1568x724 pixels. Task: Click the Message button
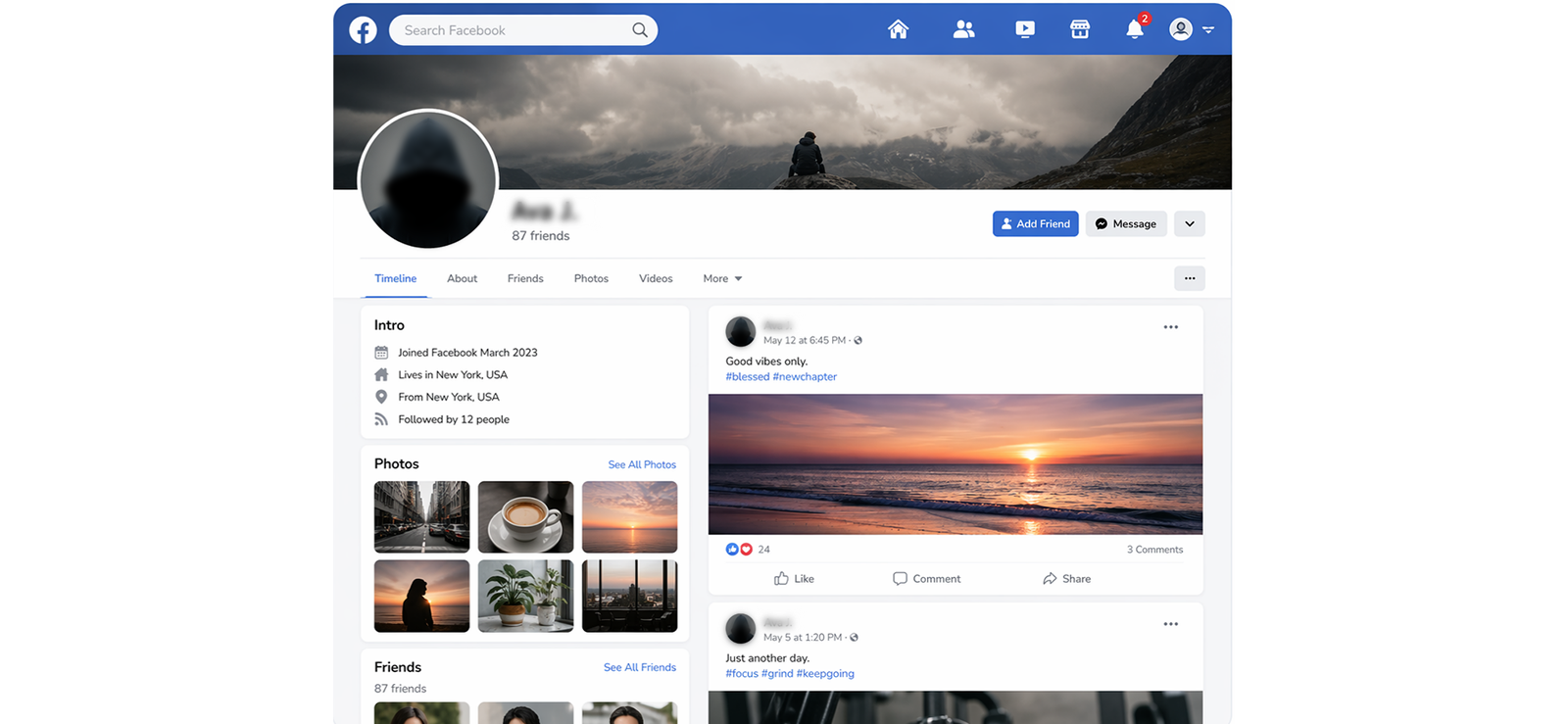point(1125,224)
